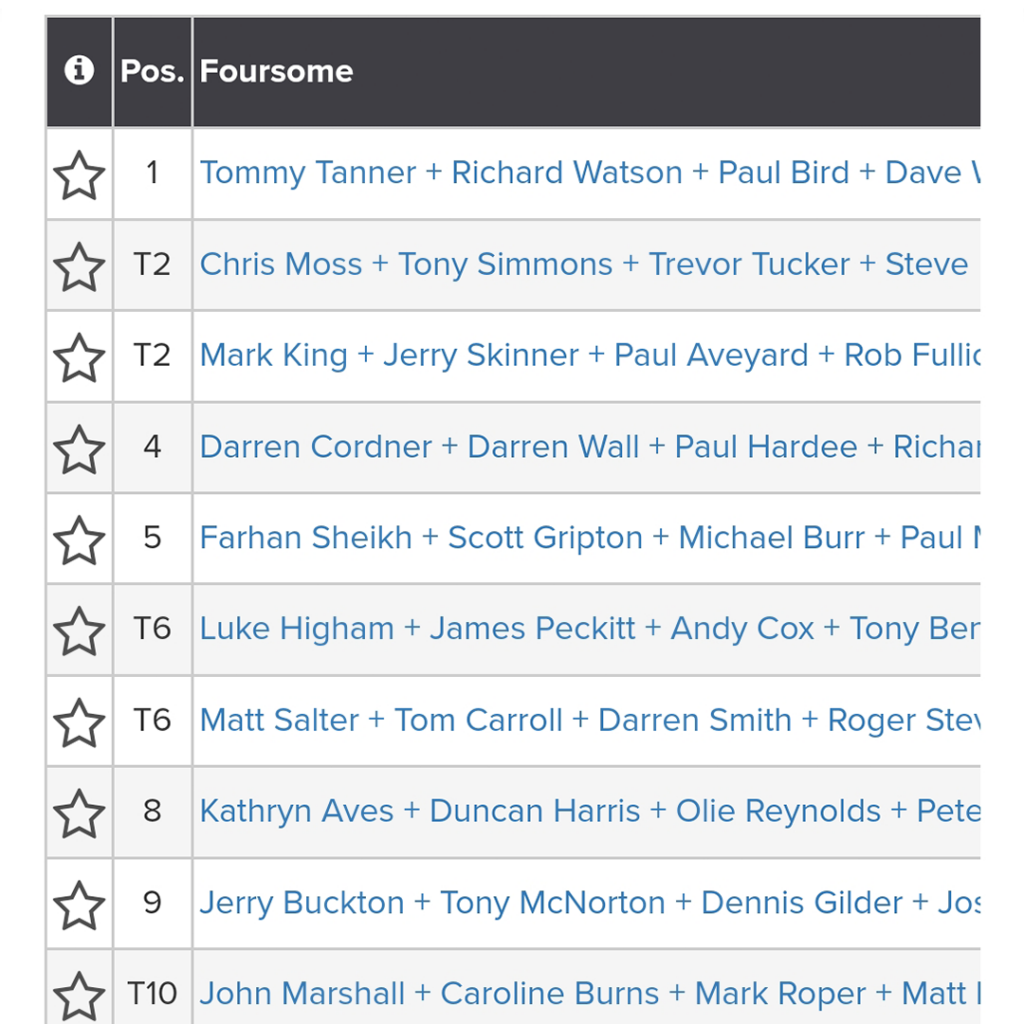Image resolution: width=1024 pixels, height=1024 pixels.
Task: Star the Tommy Tanner foursome row
Action: pyautogui.click(x=79, y=176)
